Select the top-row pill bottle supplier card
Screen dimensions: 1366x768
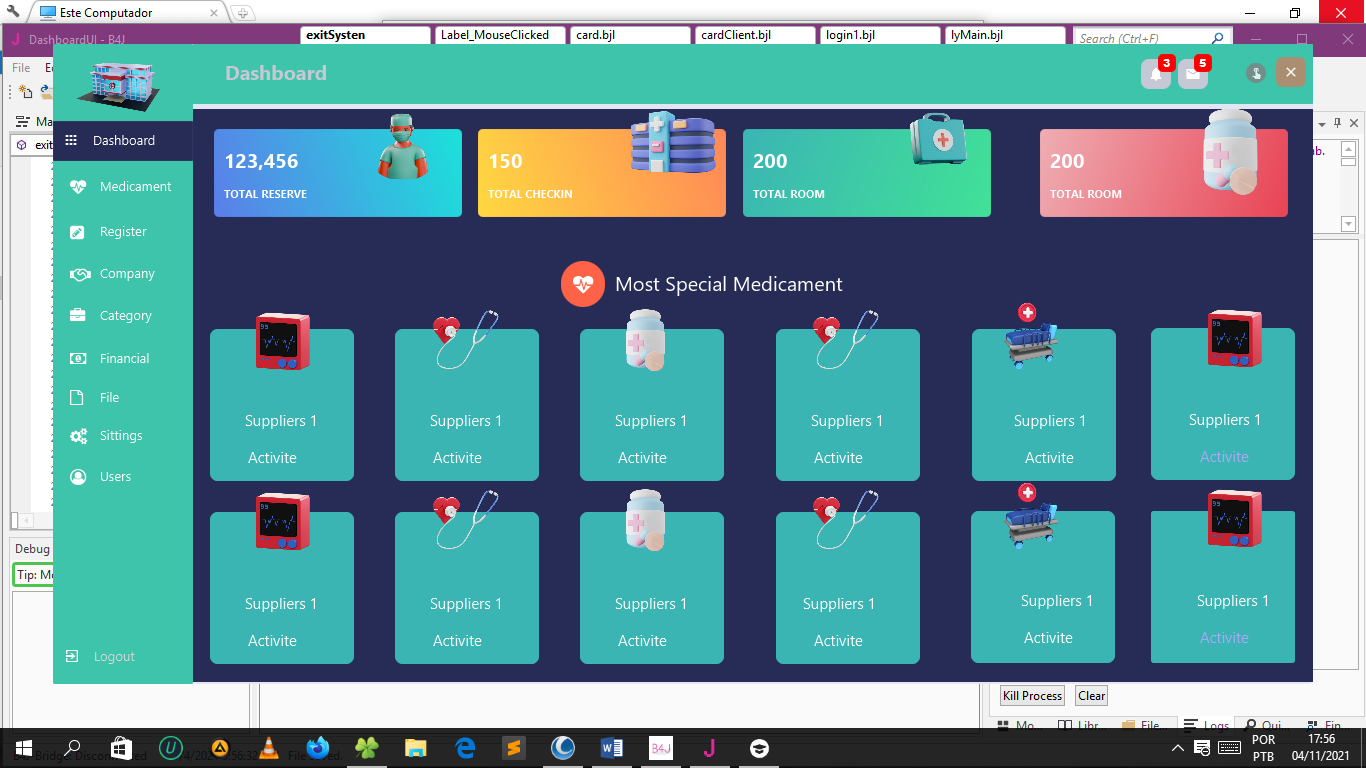click(652, 405)
